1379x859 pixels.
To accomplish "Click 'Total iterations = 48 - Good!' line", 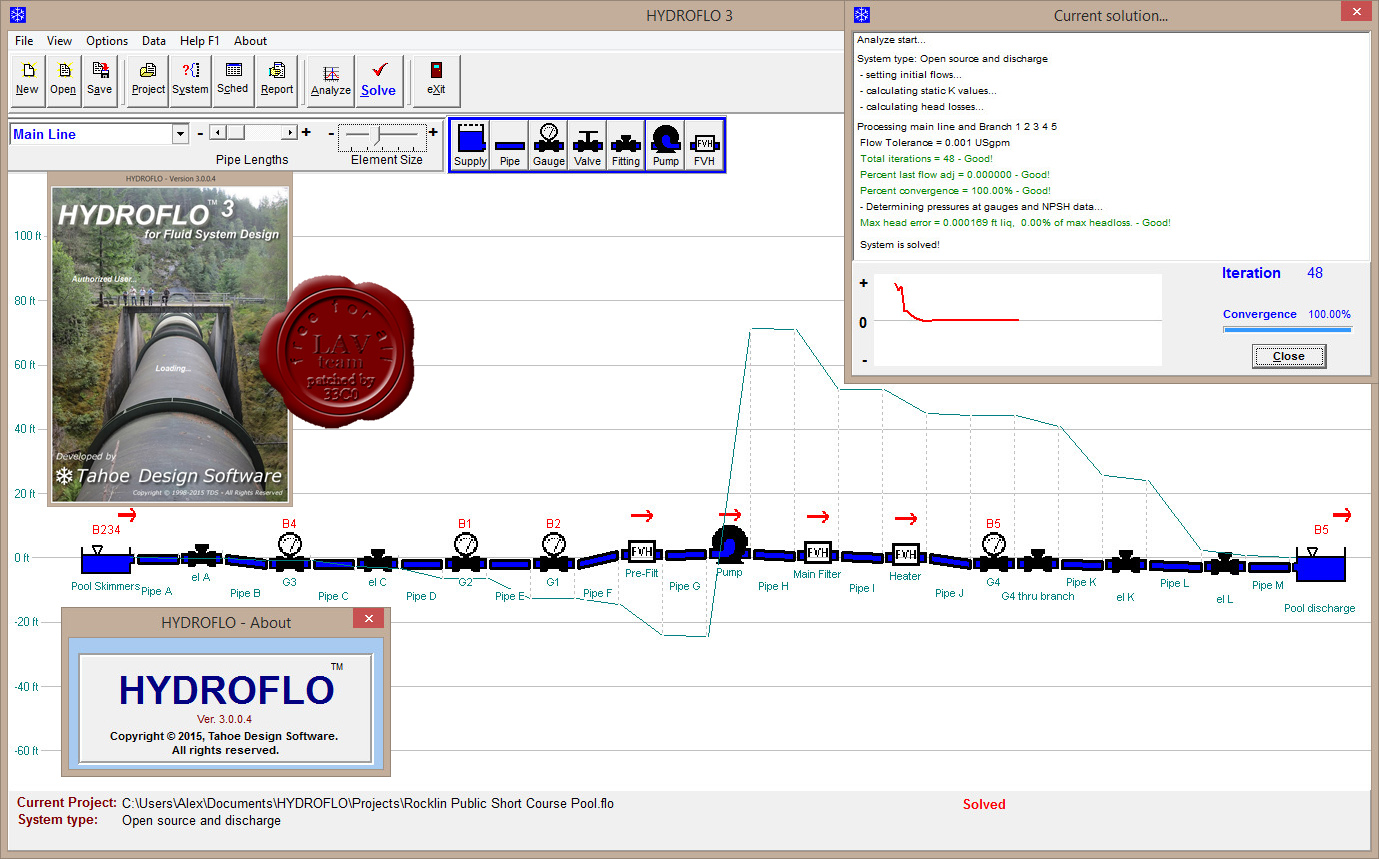I will [x=926, y=159].
